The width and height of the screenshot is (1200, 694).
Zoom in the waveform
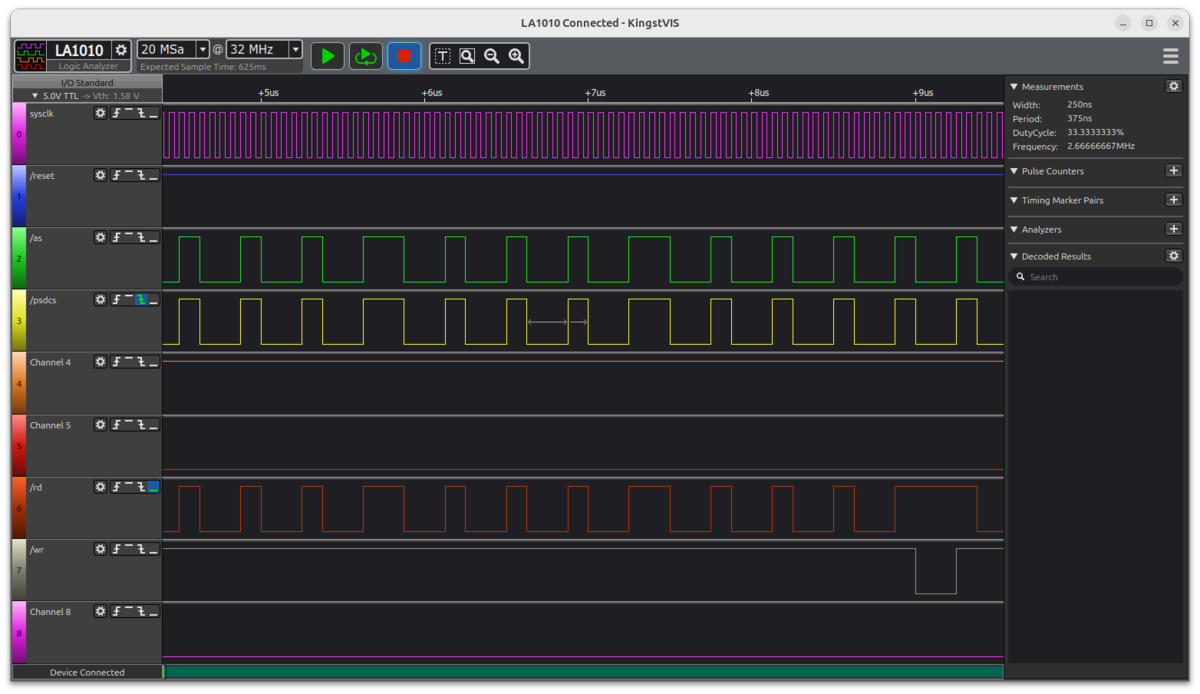tap(516, 56)
